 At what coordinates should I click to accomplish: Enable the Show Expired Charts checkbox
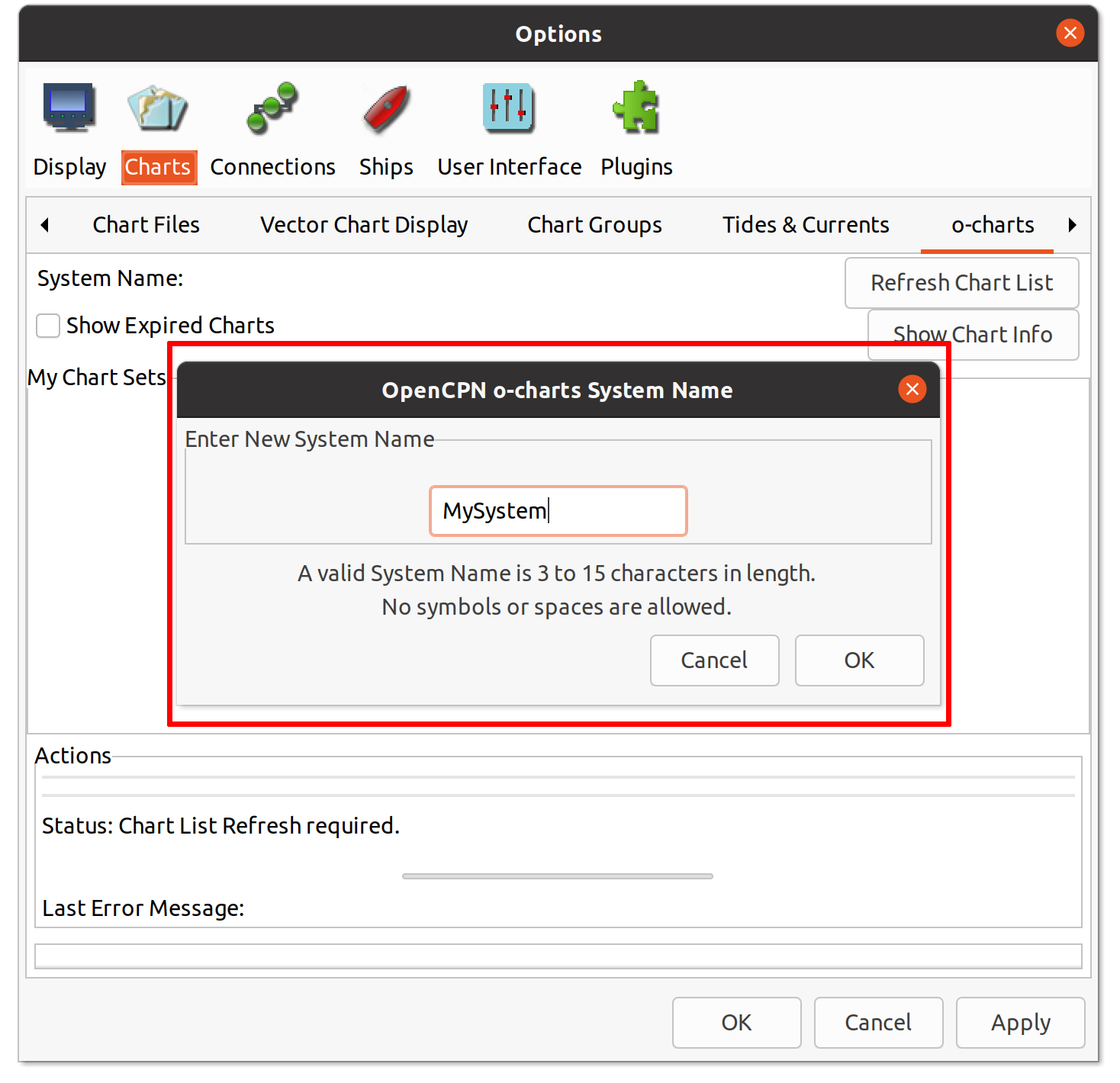(49, 326)
